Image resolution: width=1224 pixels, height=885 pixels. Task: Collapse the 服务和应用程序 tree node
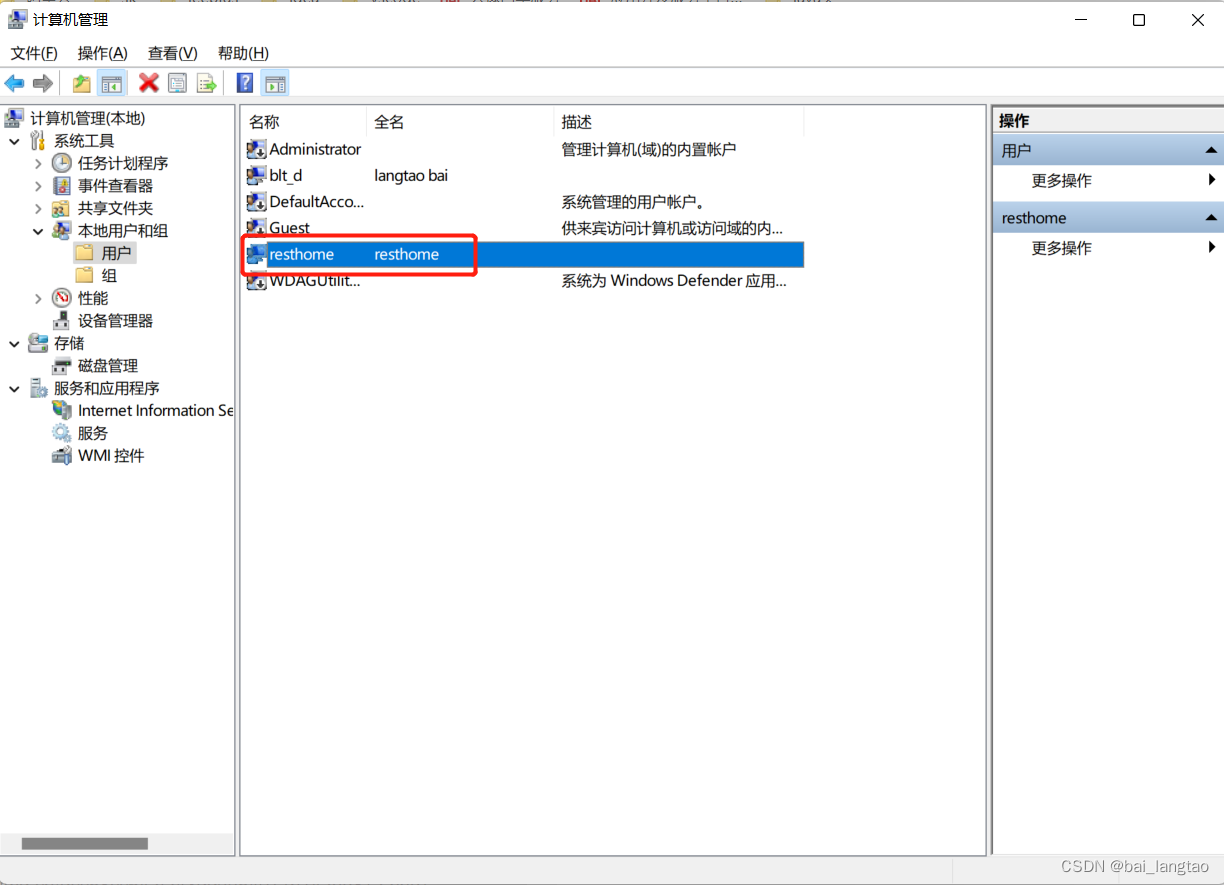coord(15,388)
